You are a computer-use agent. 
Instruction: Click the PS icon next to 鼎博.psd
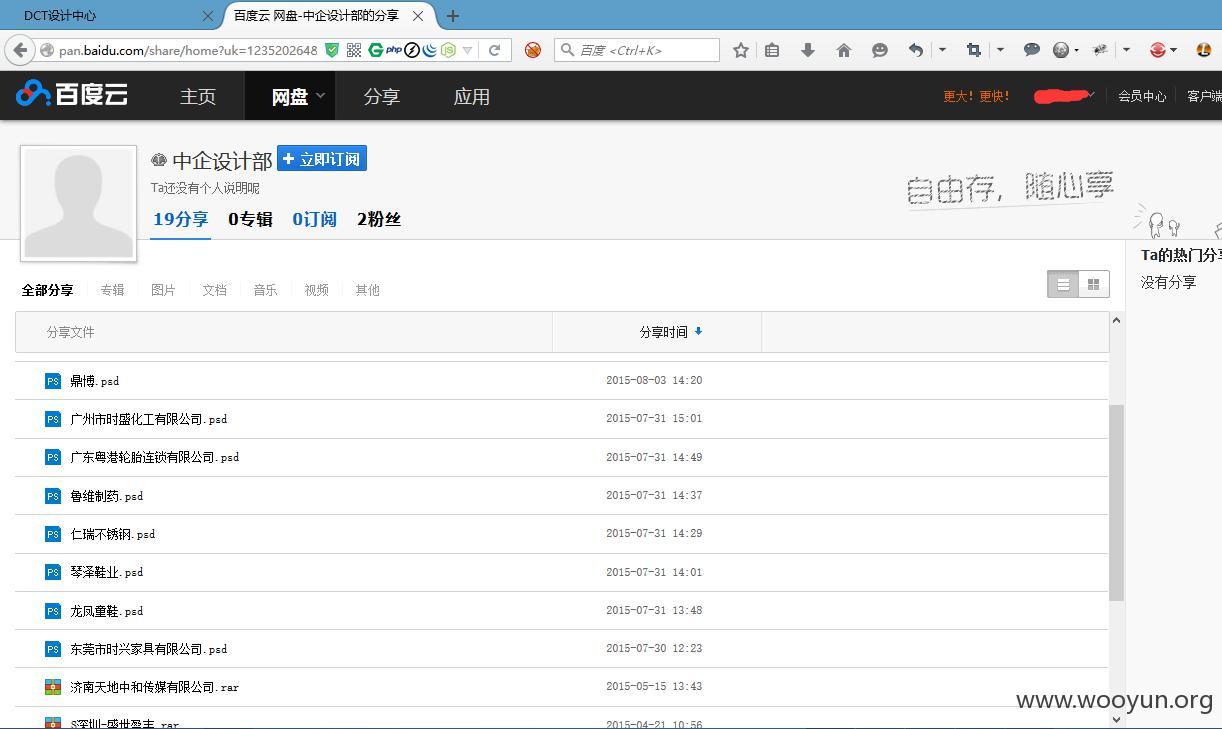point(53,381)
